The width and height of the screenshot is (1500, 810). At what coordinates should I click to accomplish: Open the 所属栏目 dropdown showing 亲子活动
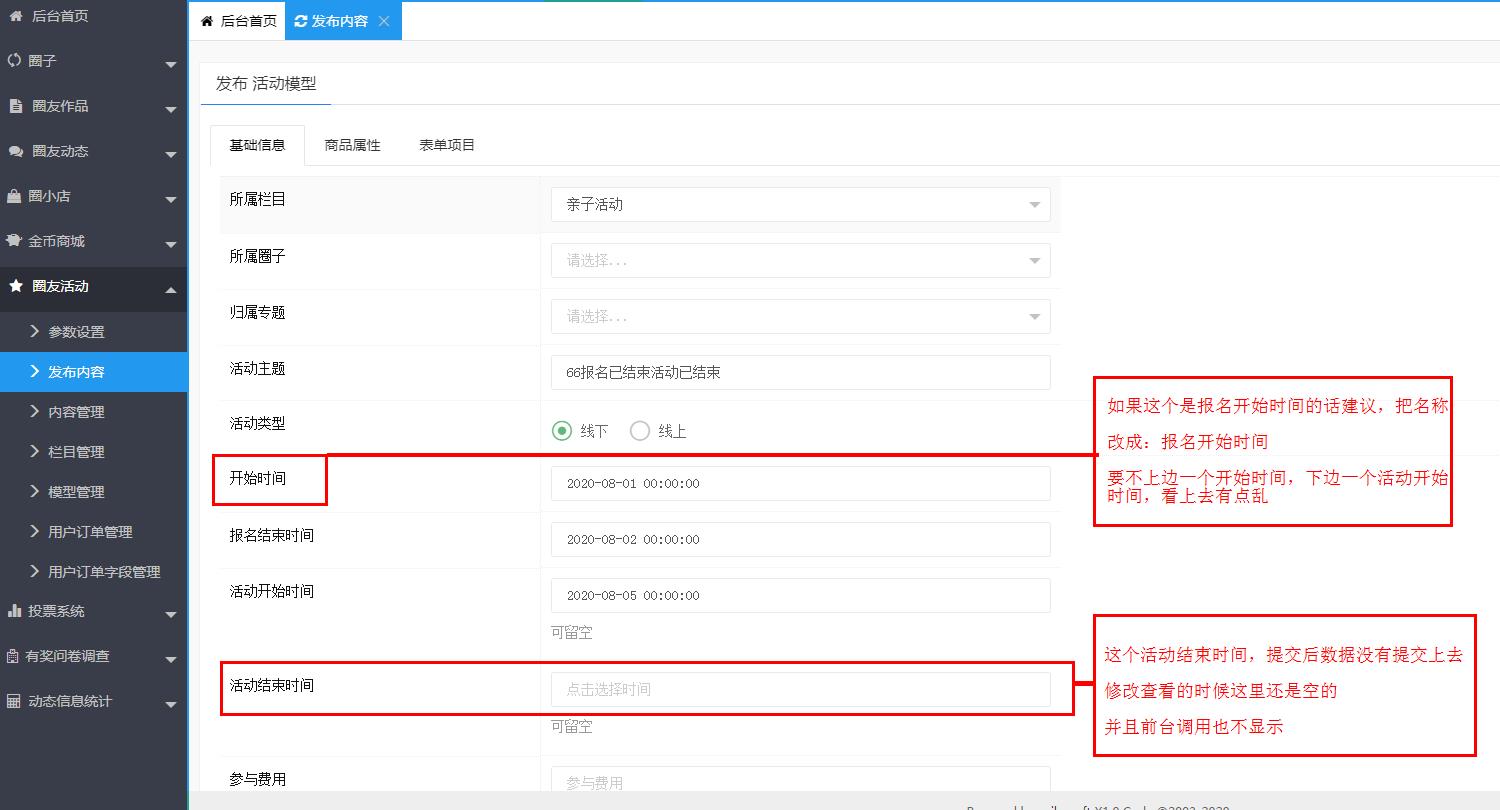click(800, 204)
